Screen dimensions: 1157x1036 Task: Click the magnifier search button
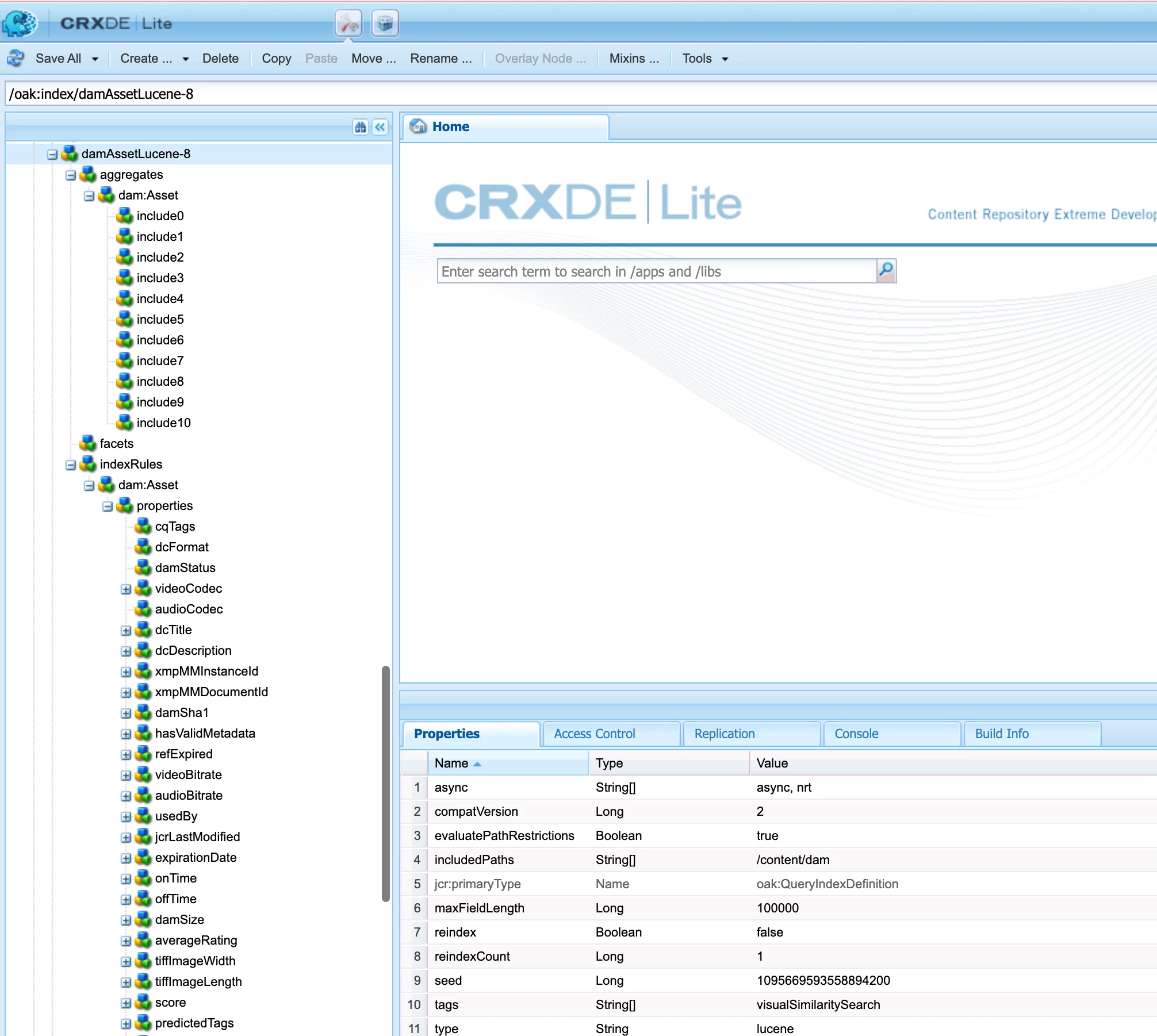click(x=886, y=271)
